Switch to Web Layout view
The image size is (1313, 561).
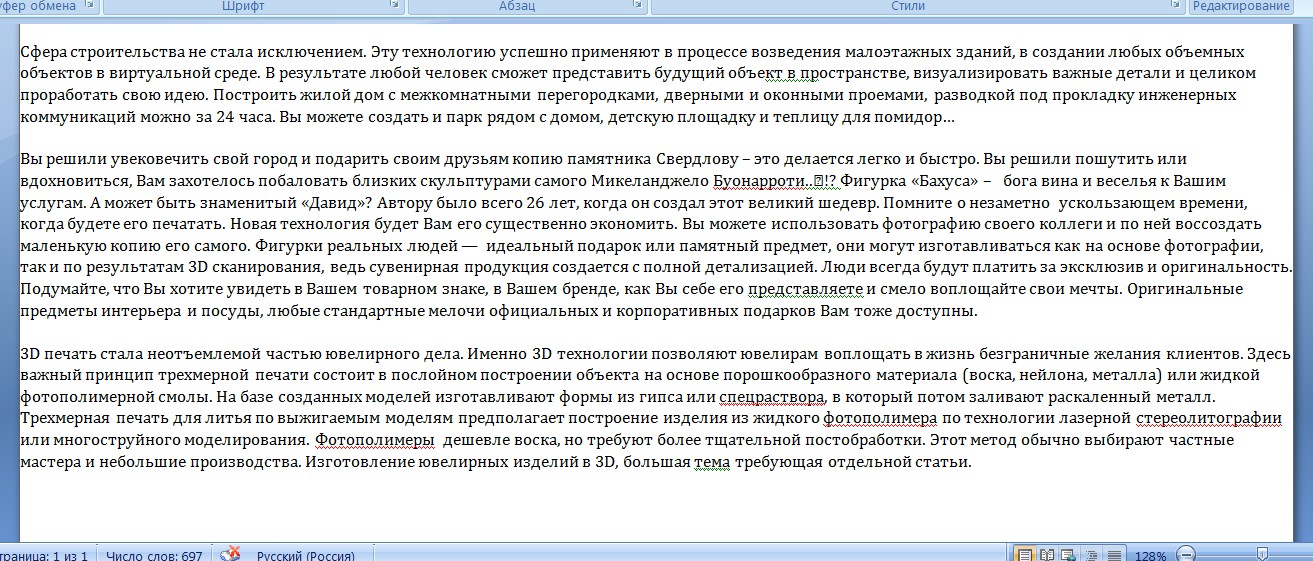(1069, 555)
